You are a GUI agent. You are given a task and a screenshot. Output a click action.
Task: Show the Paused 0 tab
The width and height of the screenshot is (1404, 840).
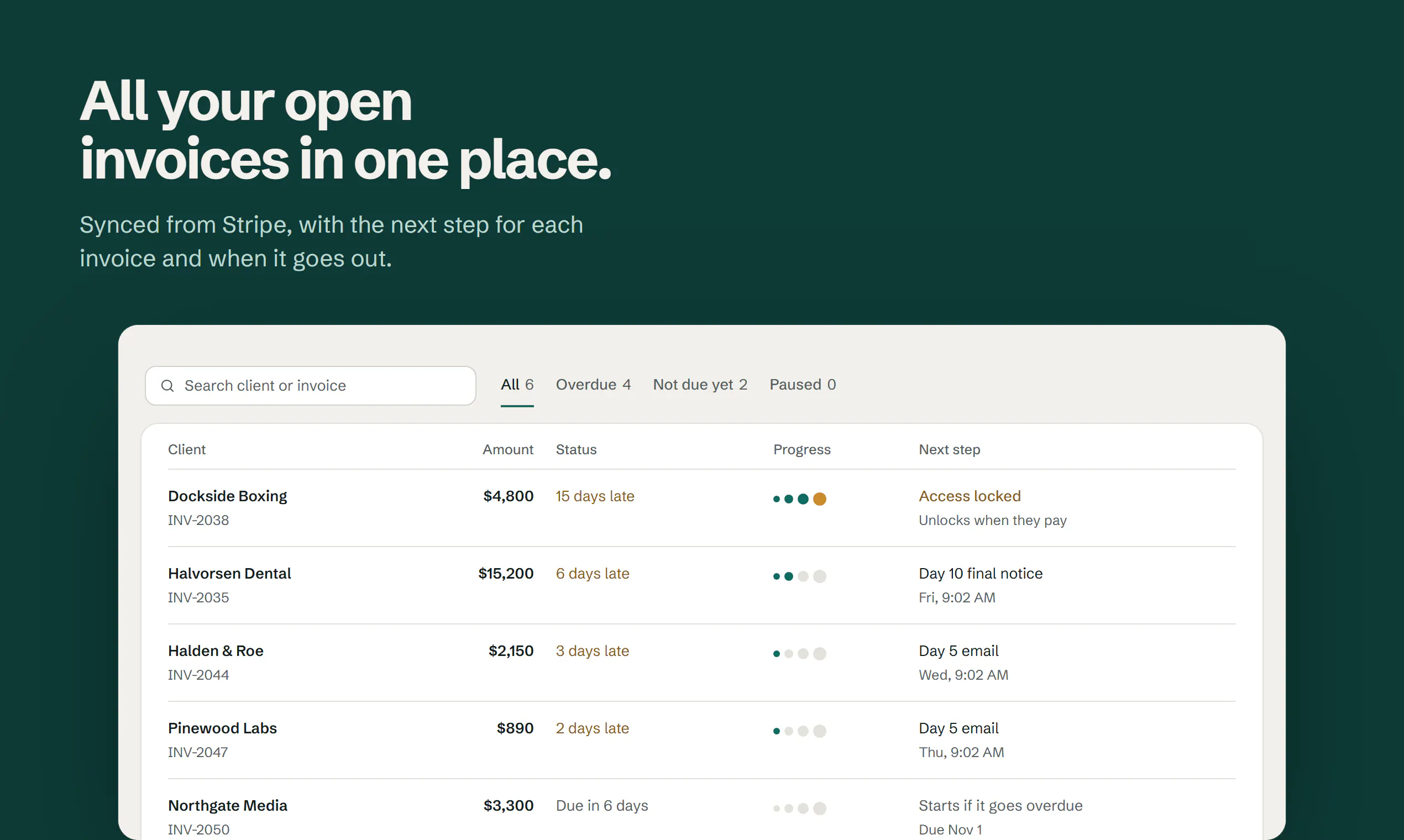803,385
